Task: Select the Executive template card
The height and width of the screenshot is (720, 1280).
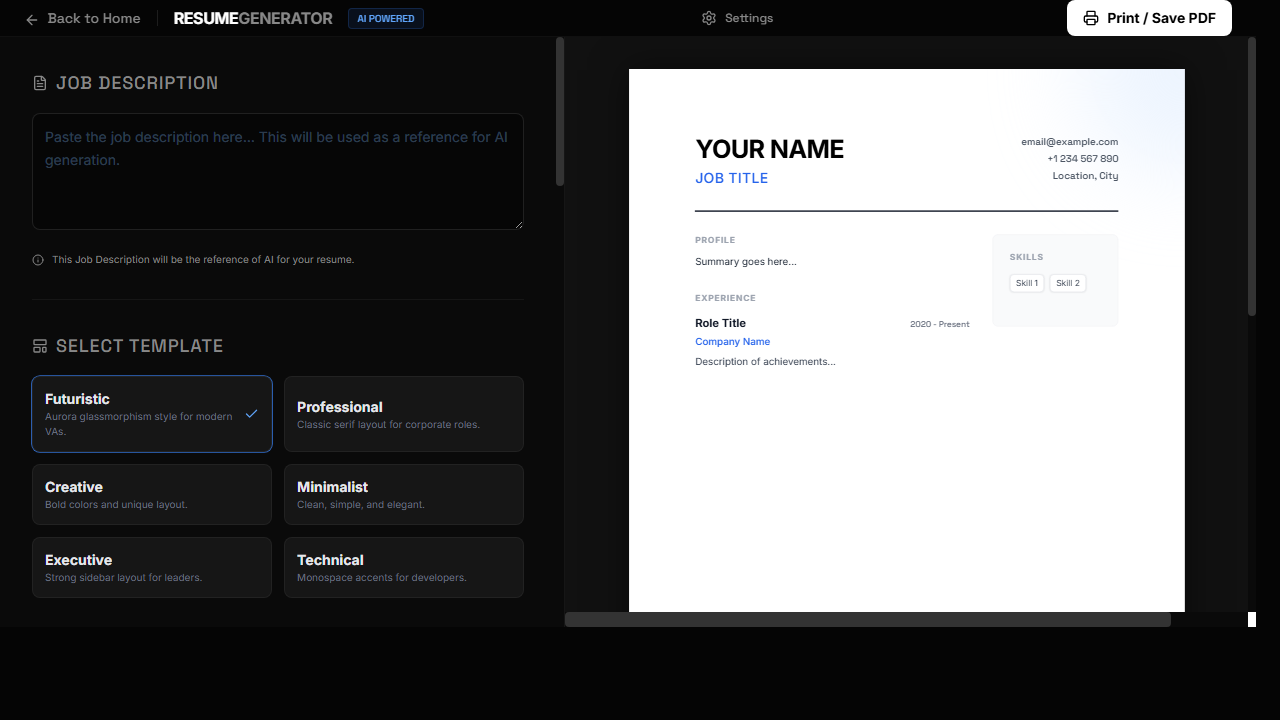Action: click(x=152, y=567)
